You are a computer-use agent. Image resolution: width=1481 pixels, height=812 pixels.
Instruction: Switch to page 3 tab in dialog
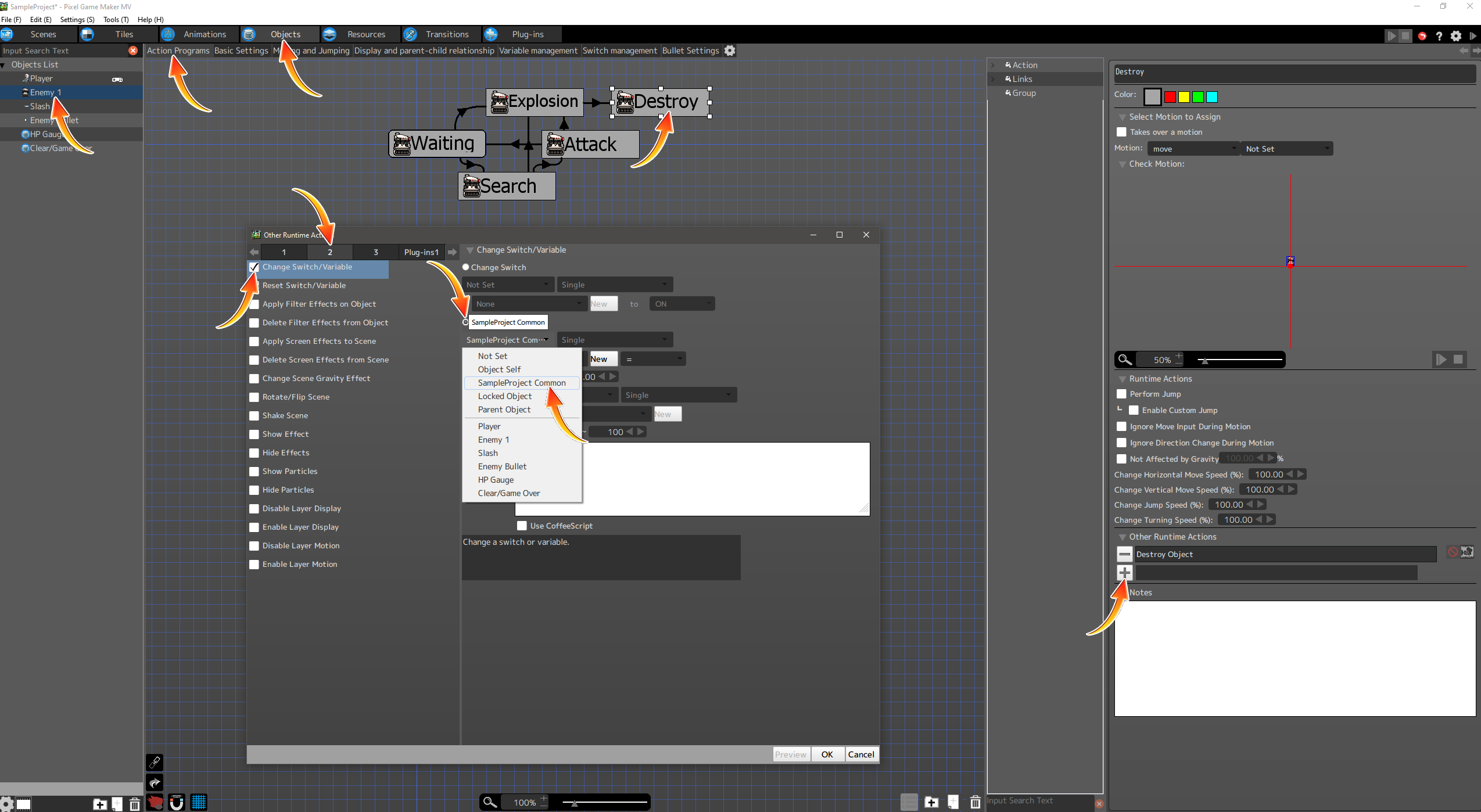pos(375,252)
